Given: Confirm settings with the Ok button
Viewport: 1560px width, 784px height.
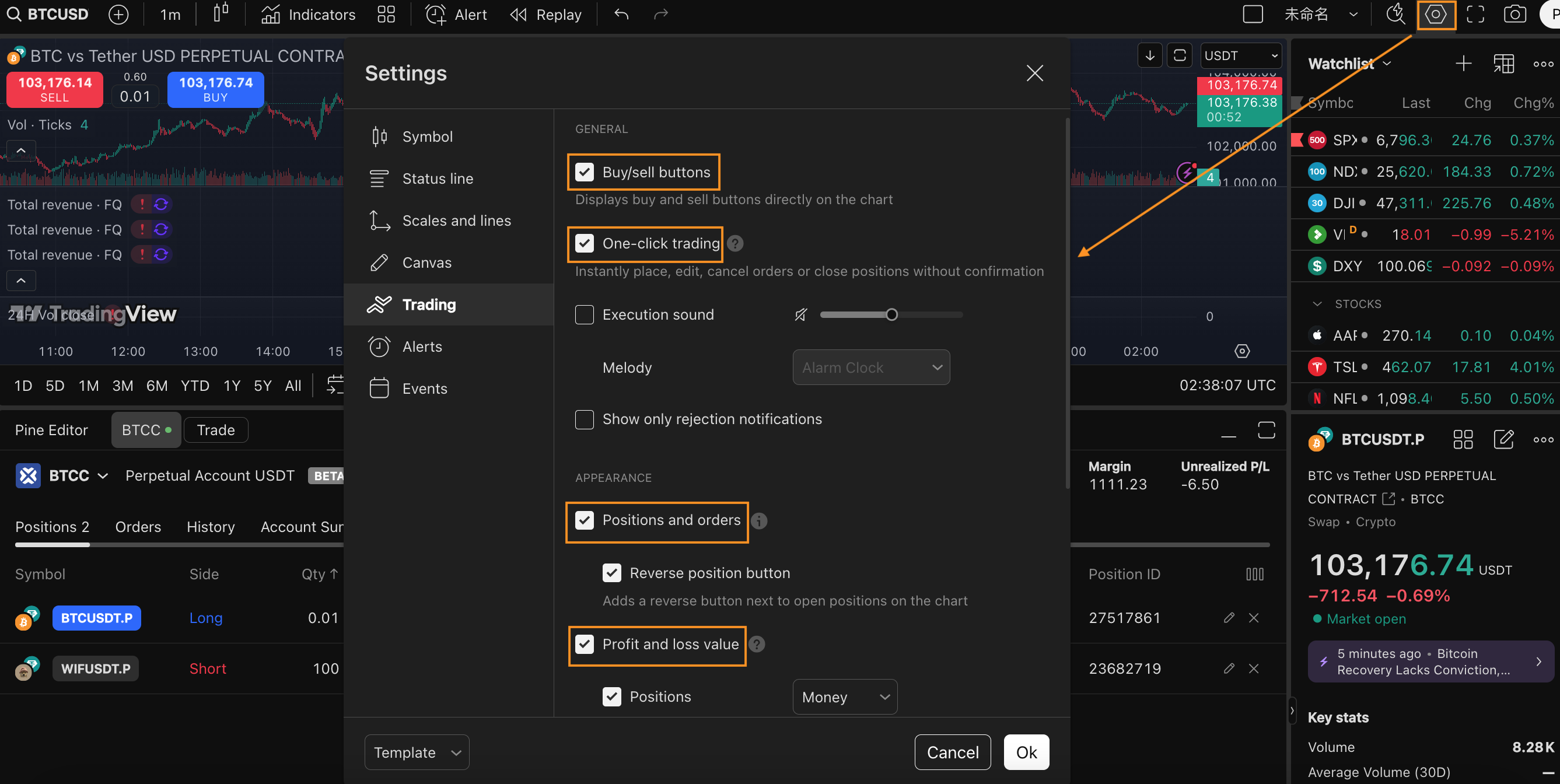Looking at the screenshot, I should 1026,752.
